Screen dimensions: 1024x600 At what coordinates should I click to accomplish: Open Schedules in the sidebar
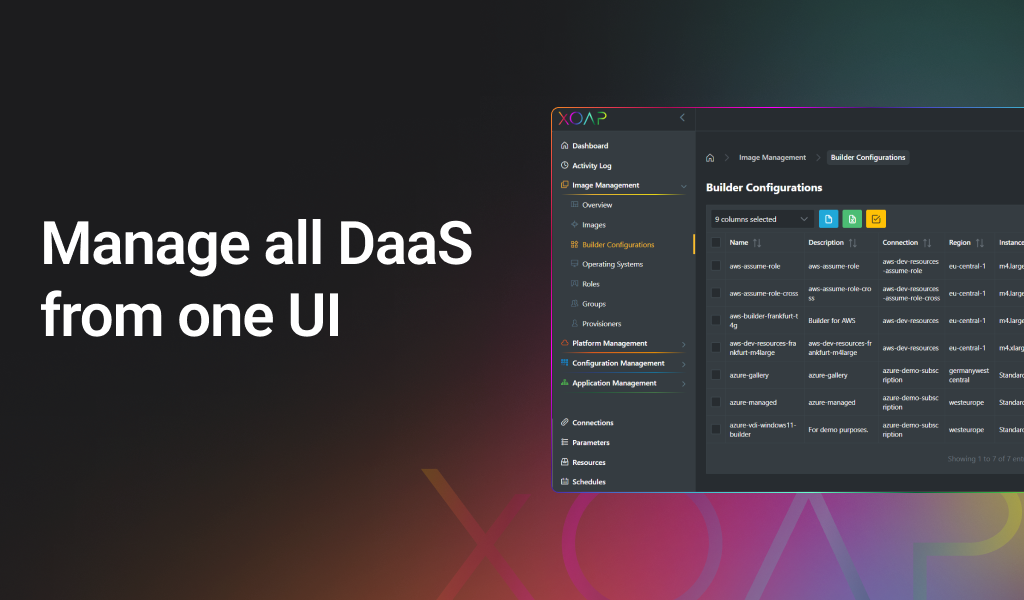click(588, 482)
